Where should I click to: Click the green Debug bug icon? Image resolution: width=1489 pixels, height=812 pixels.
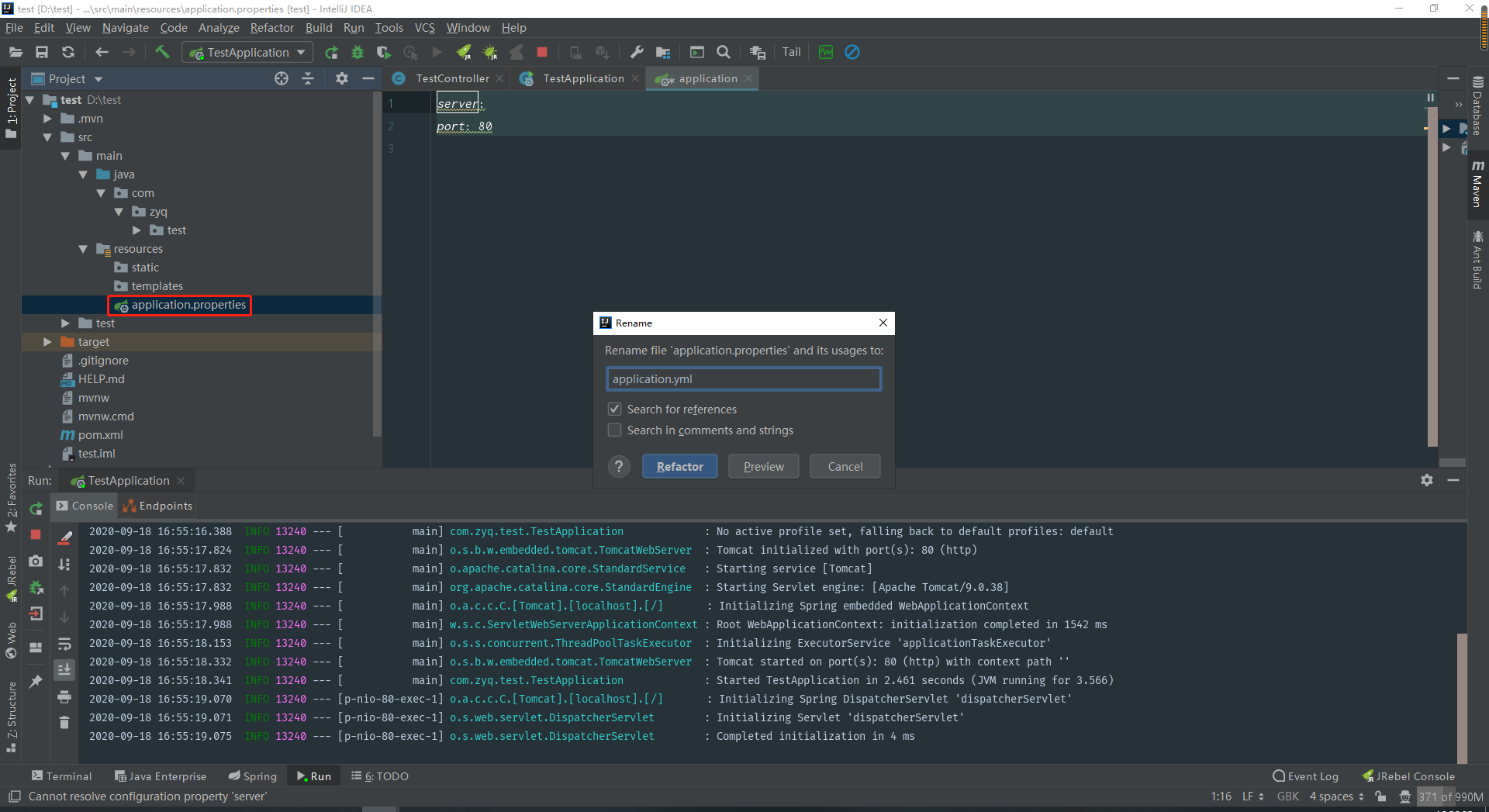pyautogui.click(x=358, y=52)
